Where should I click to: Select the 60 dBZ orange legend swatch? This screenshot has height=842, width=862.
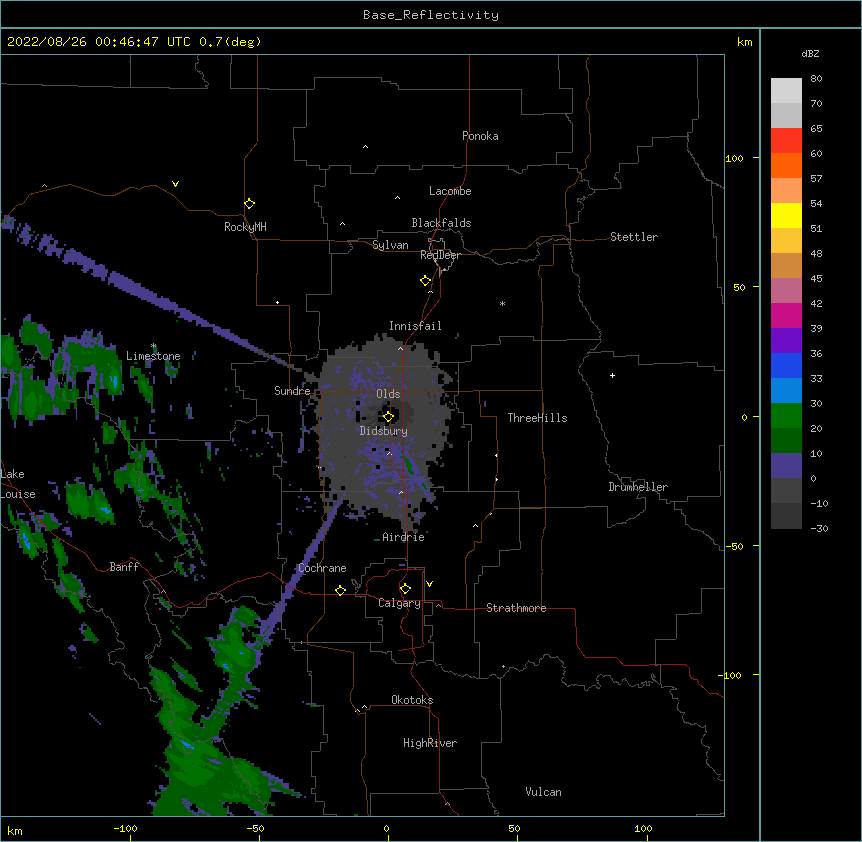pos(786,165)
